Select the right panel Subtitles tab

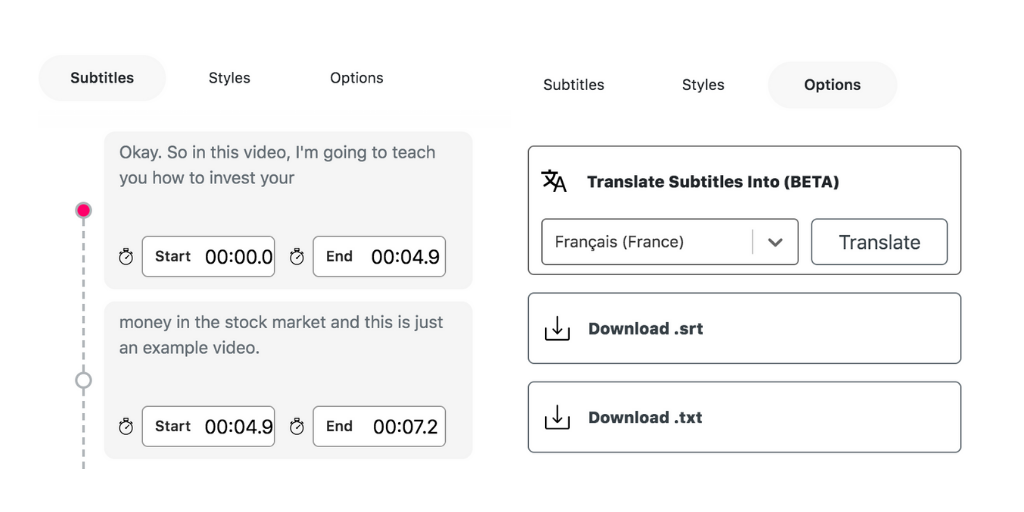(574, 85)
